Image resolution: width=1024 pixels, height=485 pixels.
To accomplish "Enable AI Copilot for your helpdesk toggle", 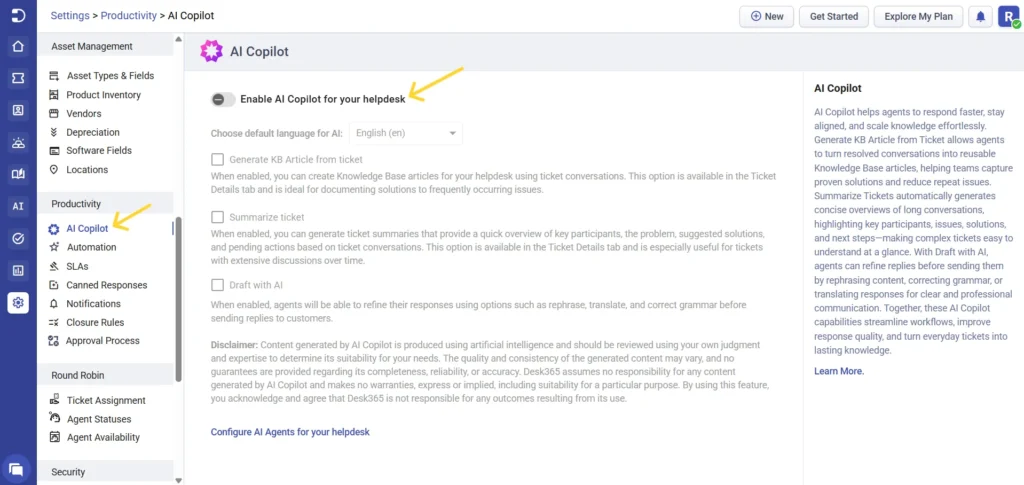I will 223,99.
